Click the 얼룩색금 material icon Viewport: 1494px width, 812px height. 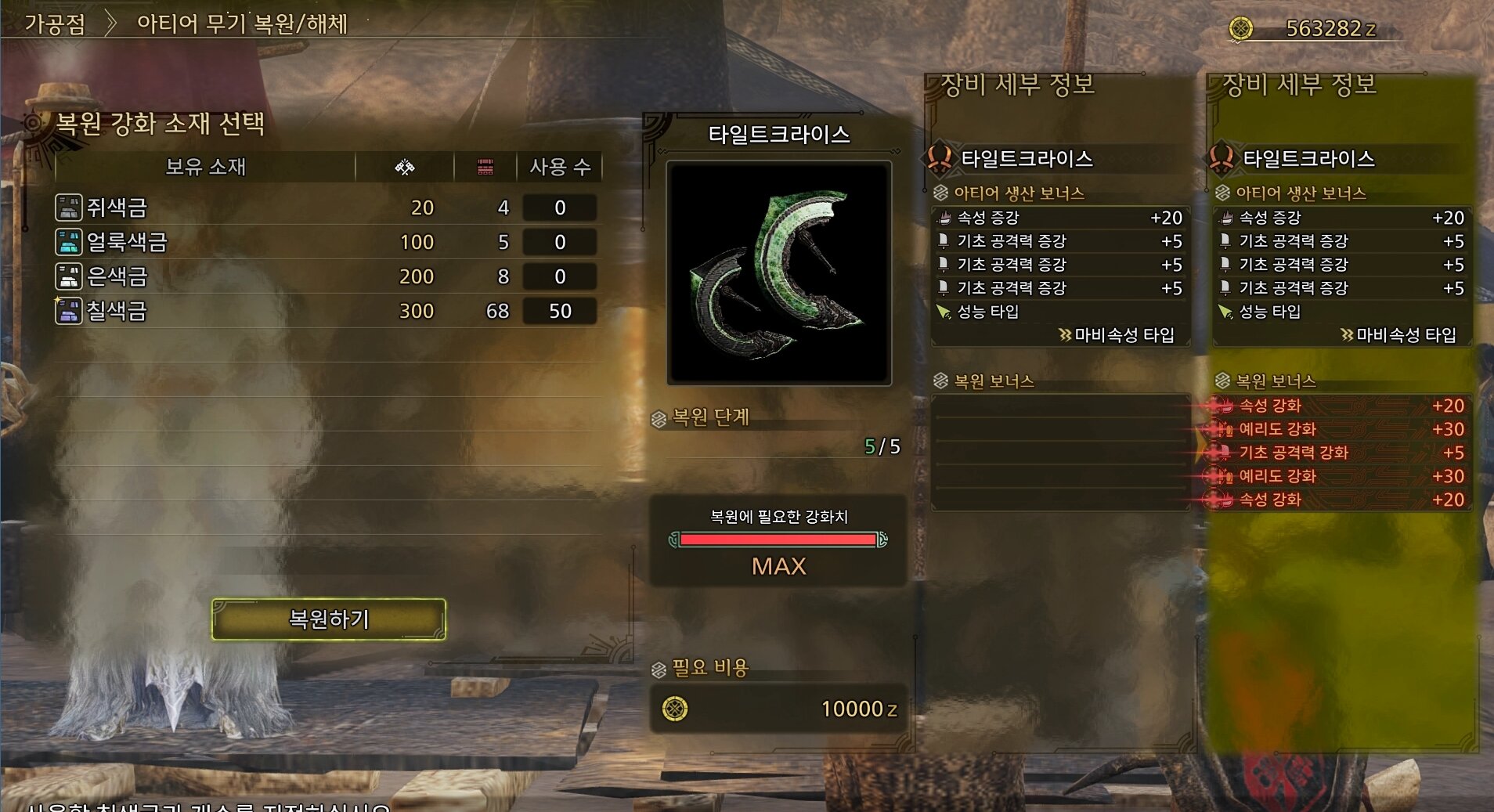click(x=69, y=242)
